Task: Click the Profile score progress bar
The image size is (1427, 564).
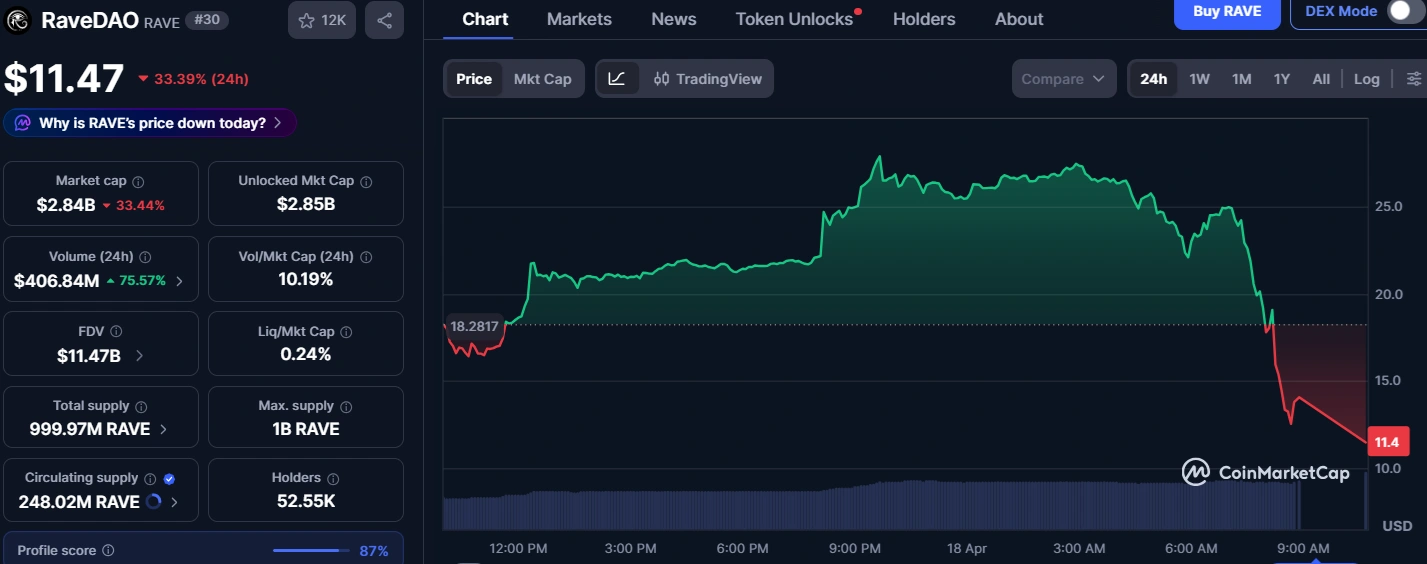Action: (313, 551)
